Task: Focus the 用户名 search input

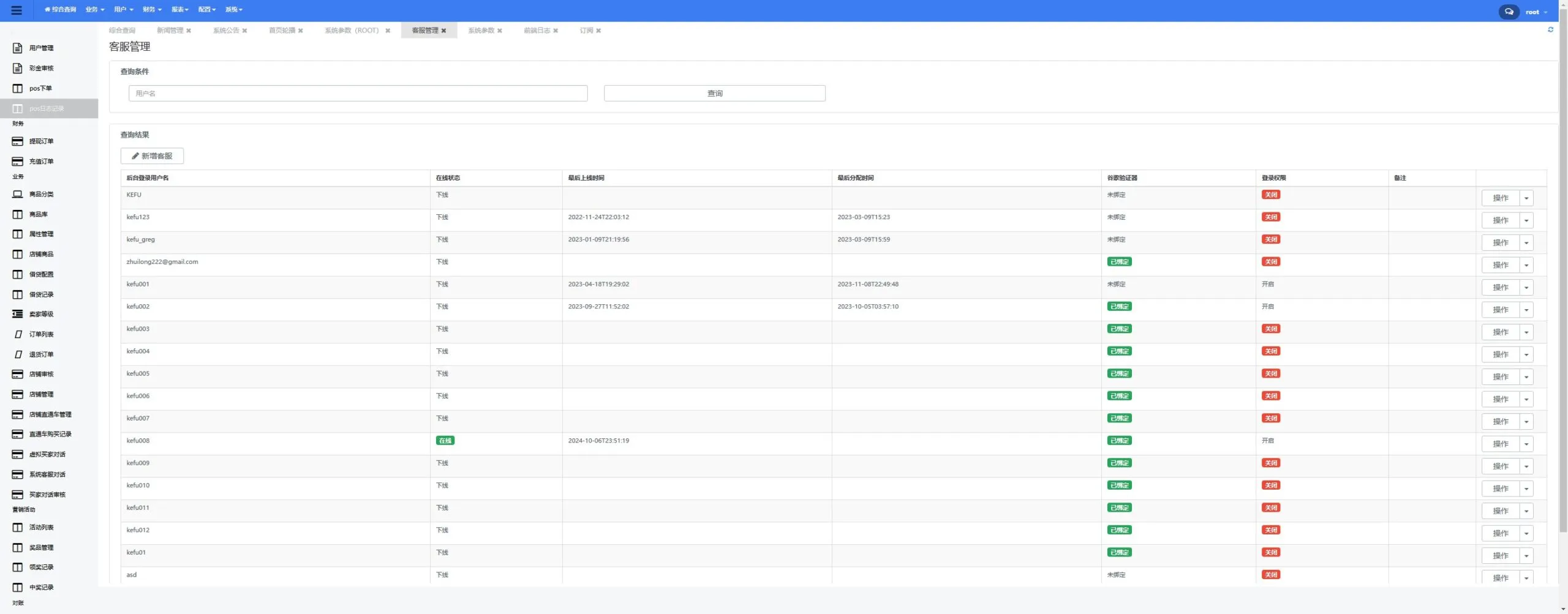Action: [x=358, y=93]
